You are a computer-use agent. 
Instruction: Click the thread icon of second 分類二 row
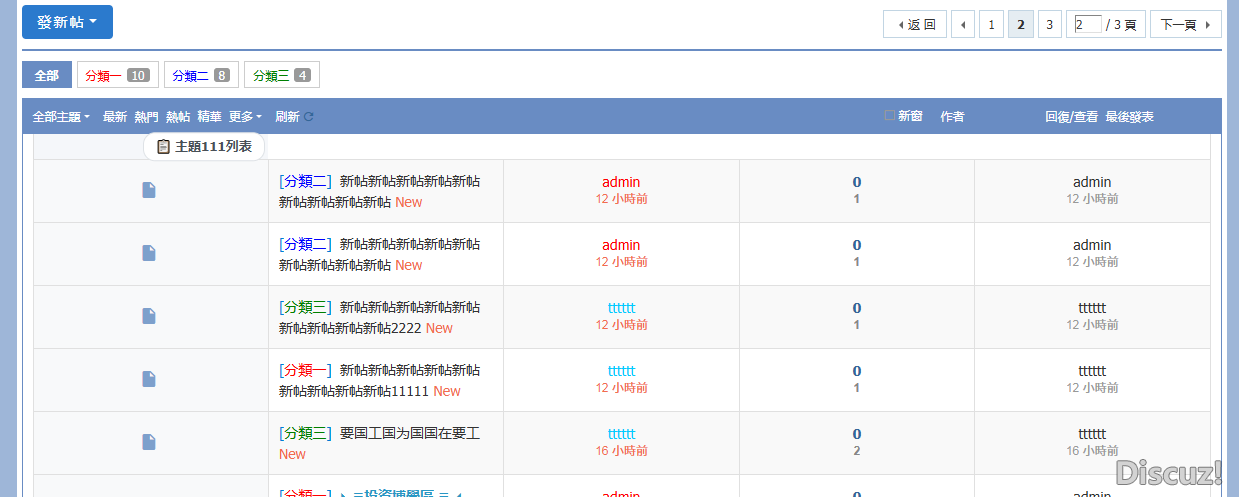pos(149,253)
